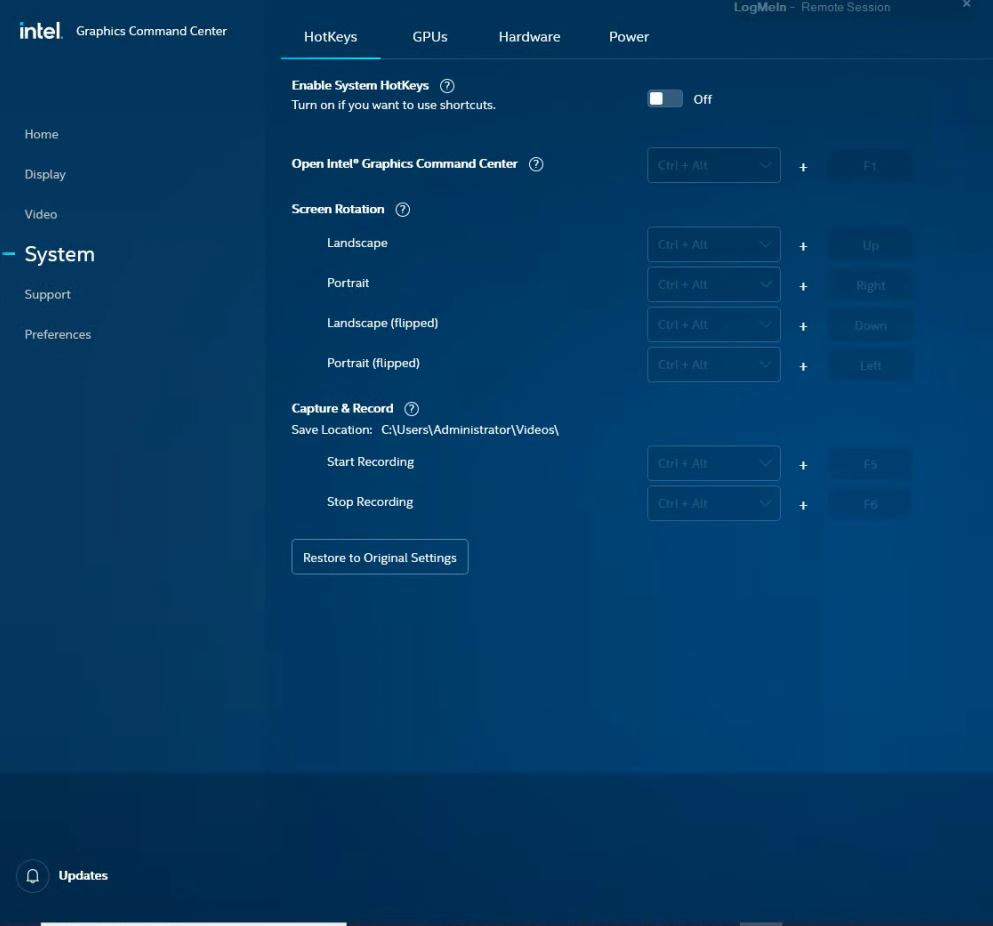Open Support in the sidebar
This screenshot has width=993, height=926.
[x=47, y=295]
